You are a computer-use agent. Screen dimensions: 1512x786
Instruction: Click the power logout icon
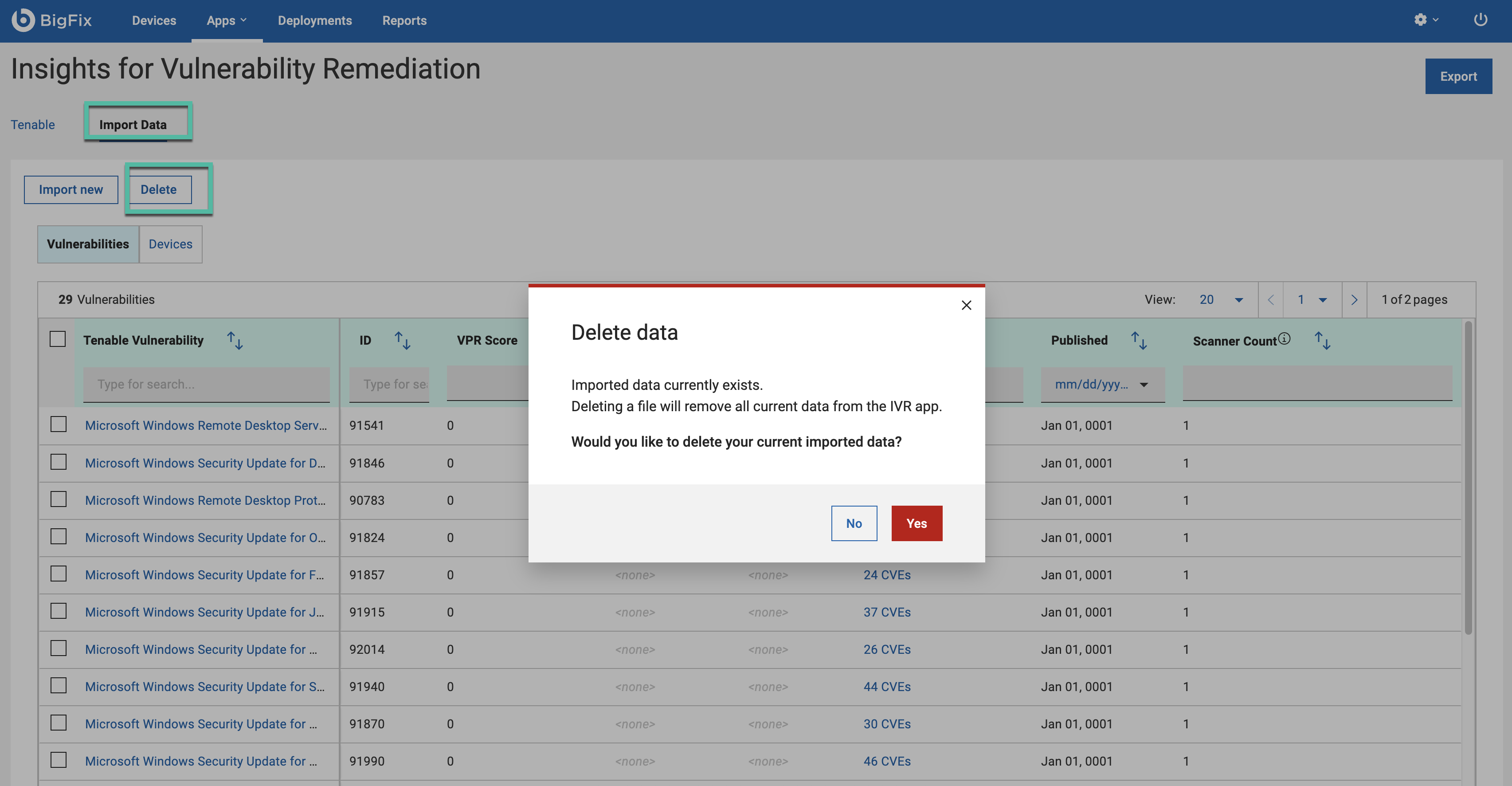1481,20
